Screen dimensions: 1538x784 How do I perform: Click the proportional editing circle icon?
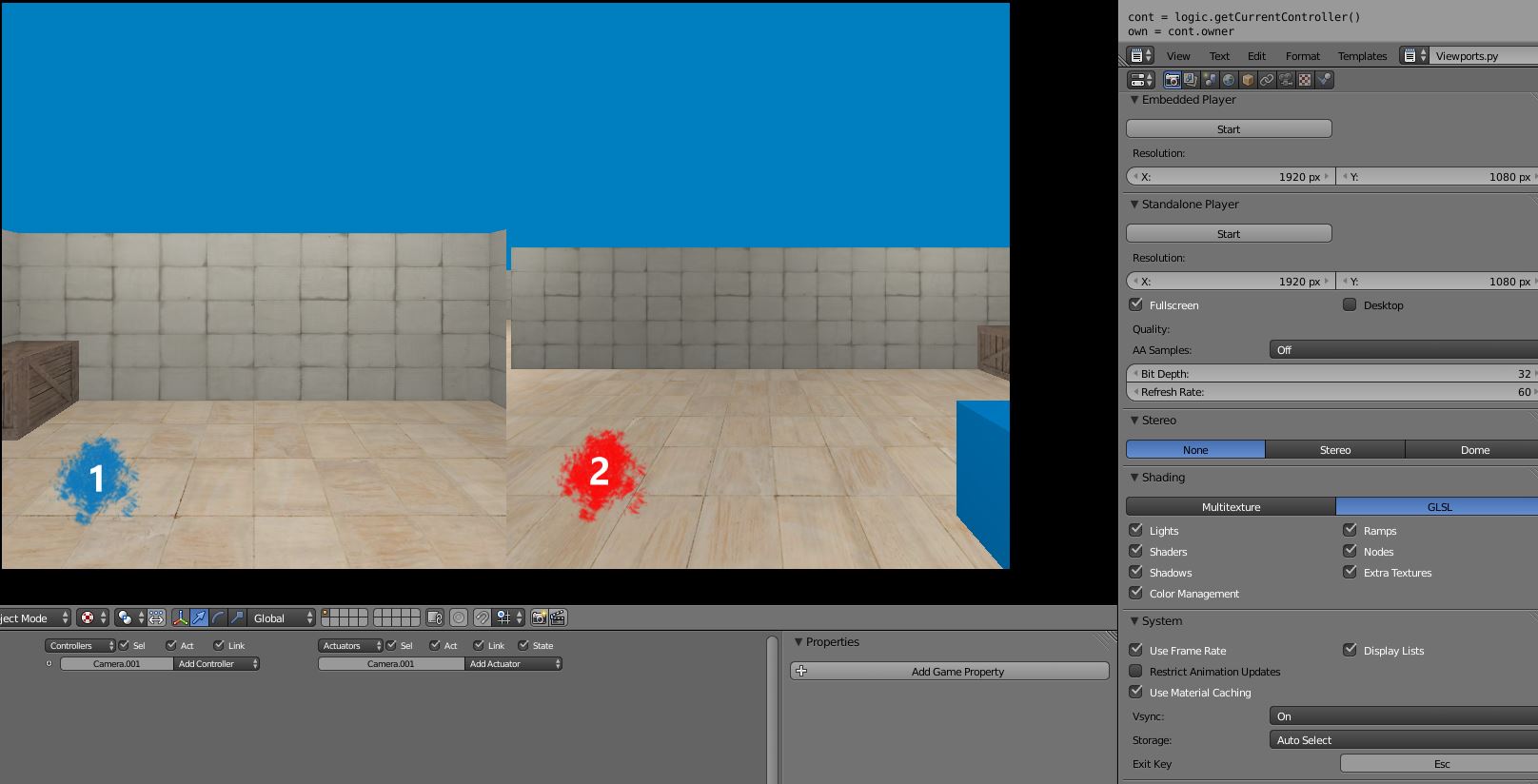(x=459, y=617)
